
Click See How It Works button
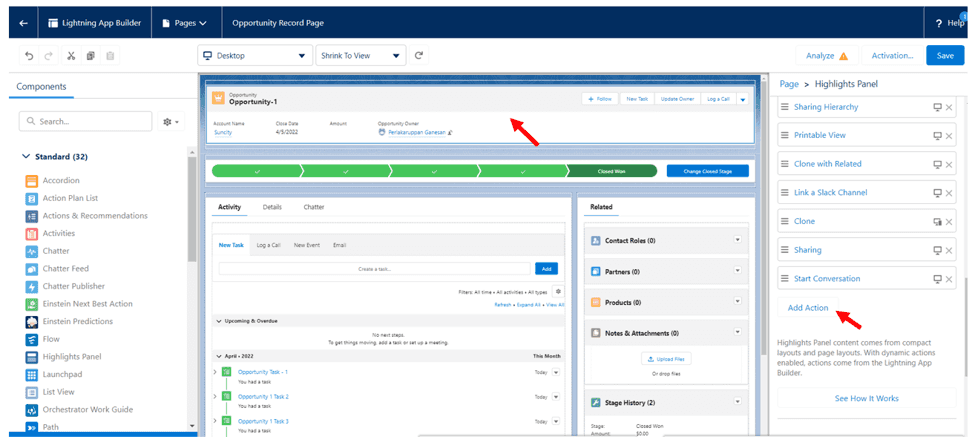click(866, 398)
